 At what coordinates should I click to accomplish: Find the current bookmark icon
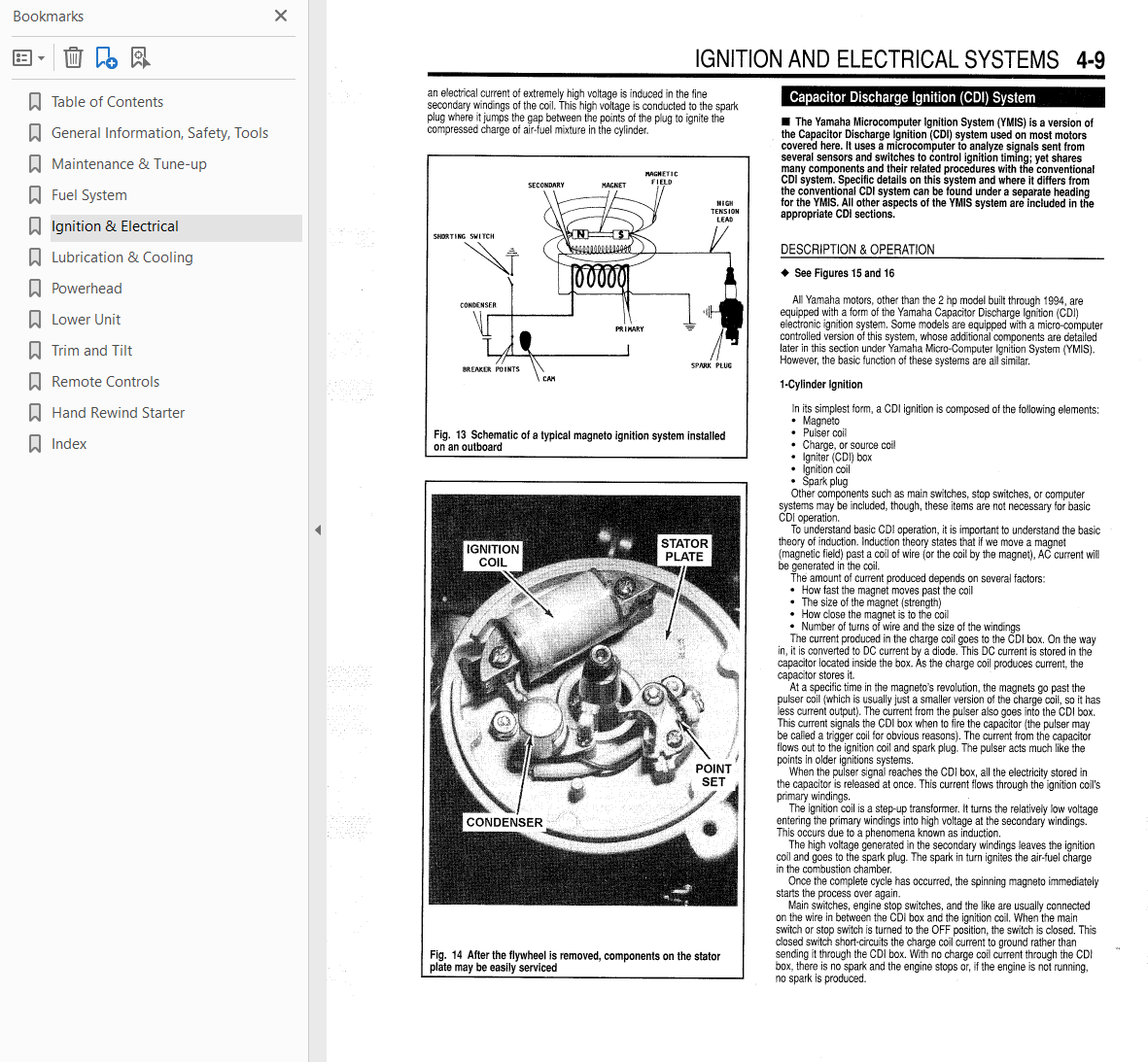coord(139,58)
